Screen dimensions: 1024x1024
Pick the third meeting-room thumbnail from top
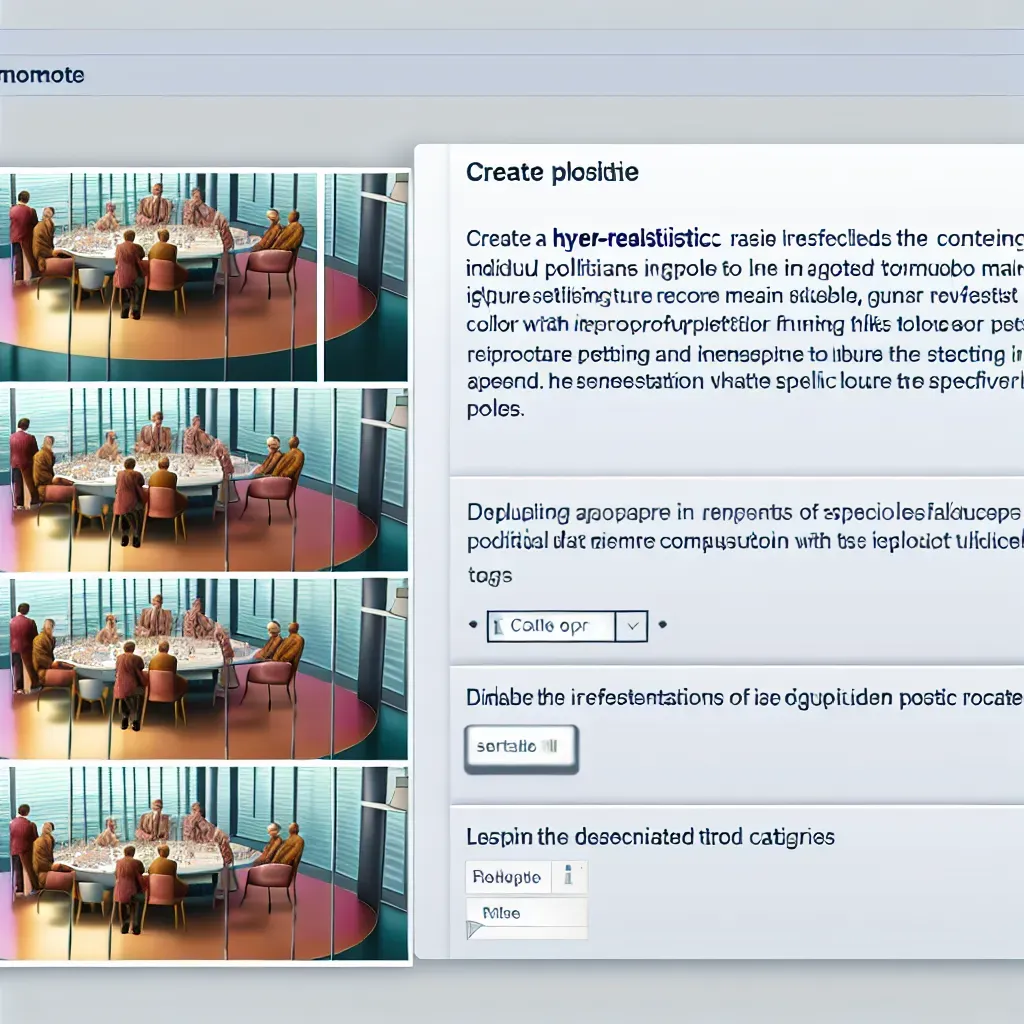click(204, 668)
